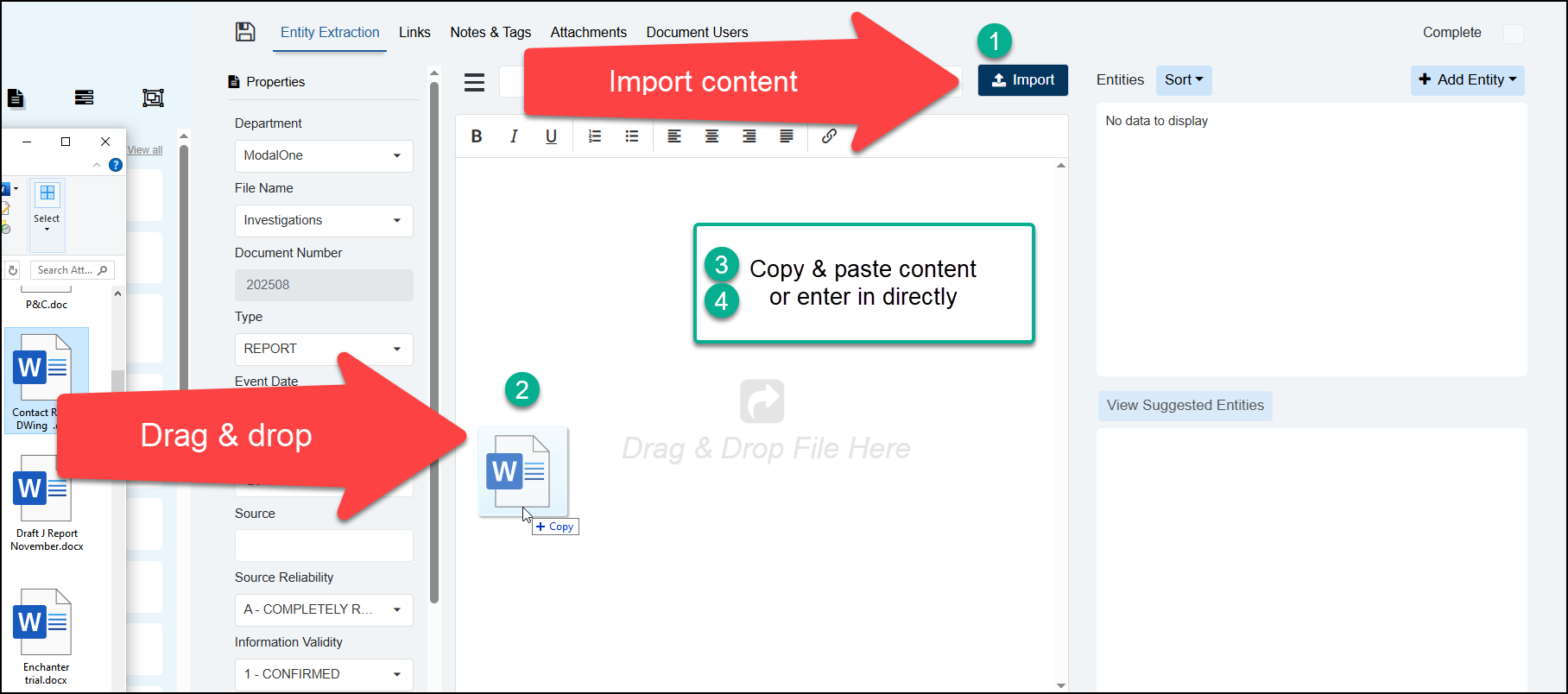Expand the Department dropdown showing ModalOne
This screenshot has height=694, width=1568.
tap(324, 156)
